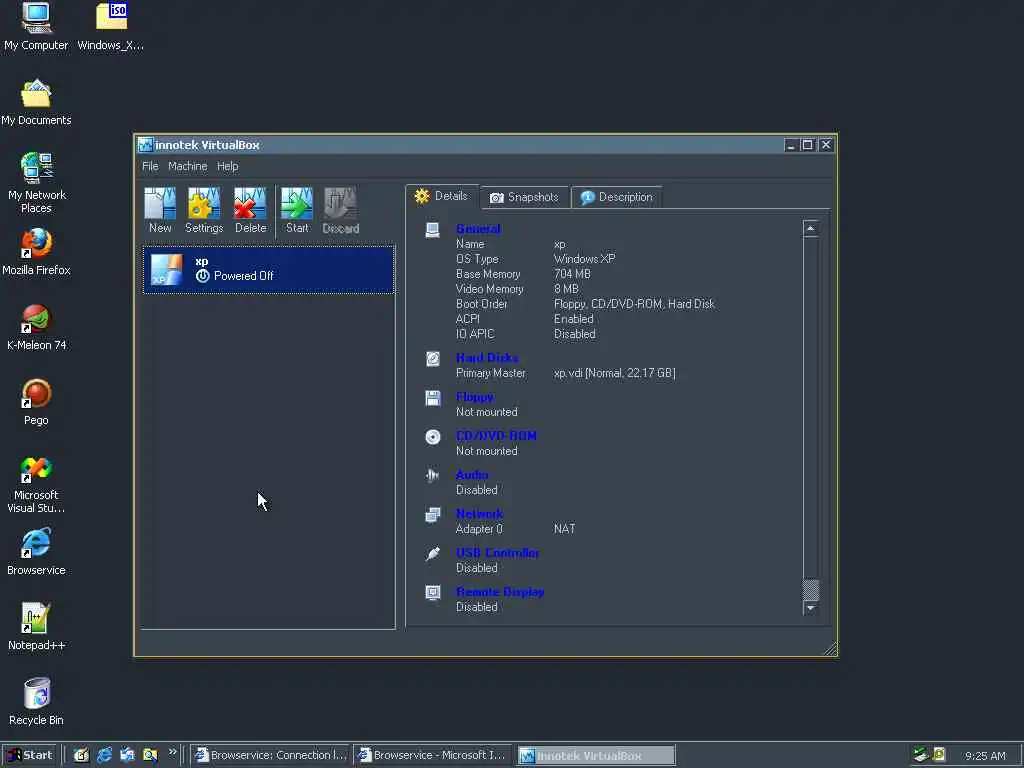The height and width of the screenshot is (768, 1024).
Task: Select the Browservice desktop shortcut
Action: pos(36,552)
